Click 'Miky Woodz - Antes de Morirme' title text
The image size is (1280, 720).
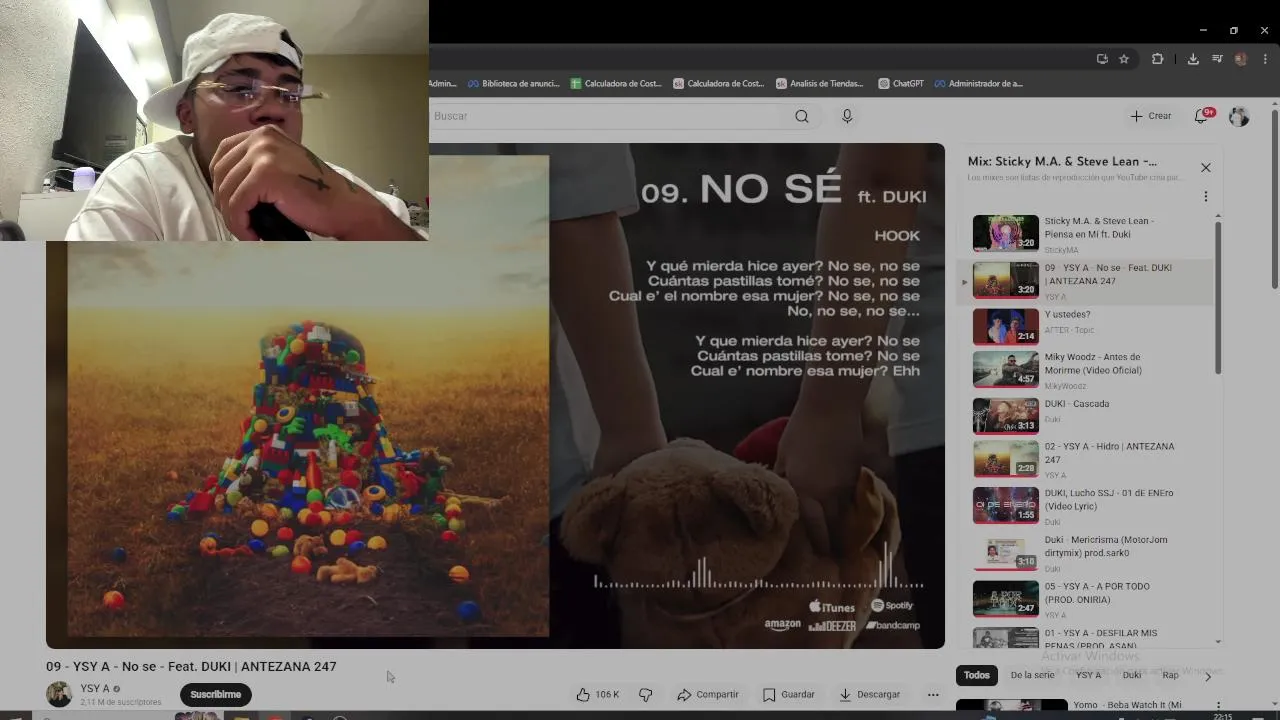[1093, 363]
